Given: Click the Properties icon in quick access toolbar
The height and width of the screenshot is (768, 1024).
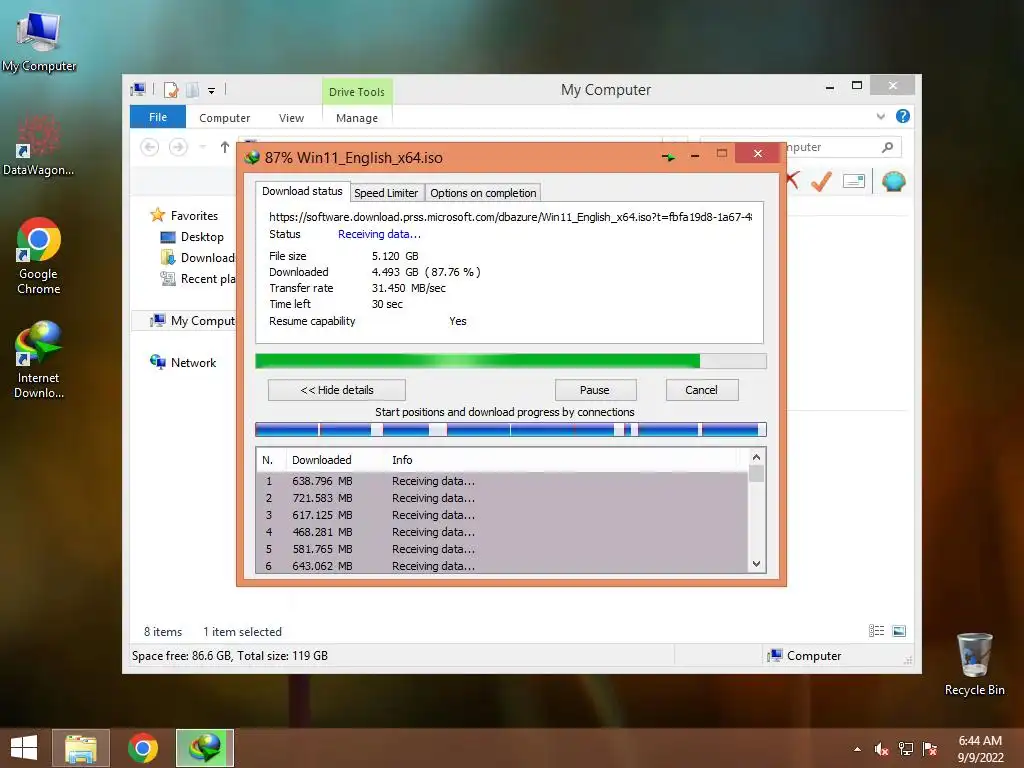Looking at the screenshot, I should pyautogui.click(x=171, y=90).
